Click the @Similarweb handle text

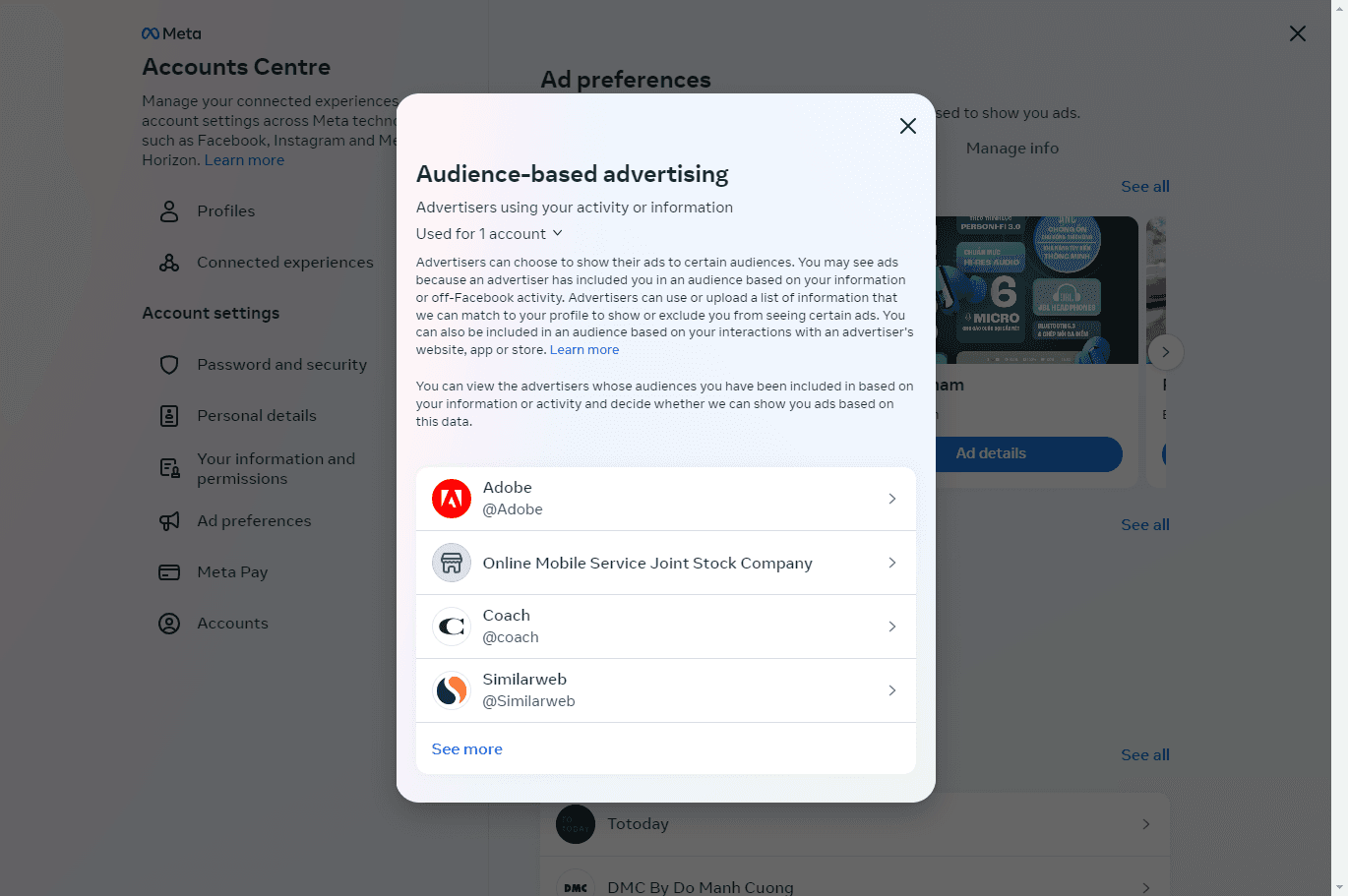(528, 701)
